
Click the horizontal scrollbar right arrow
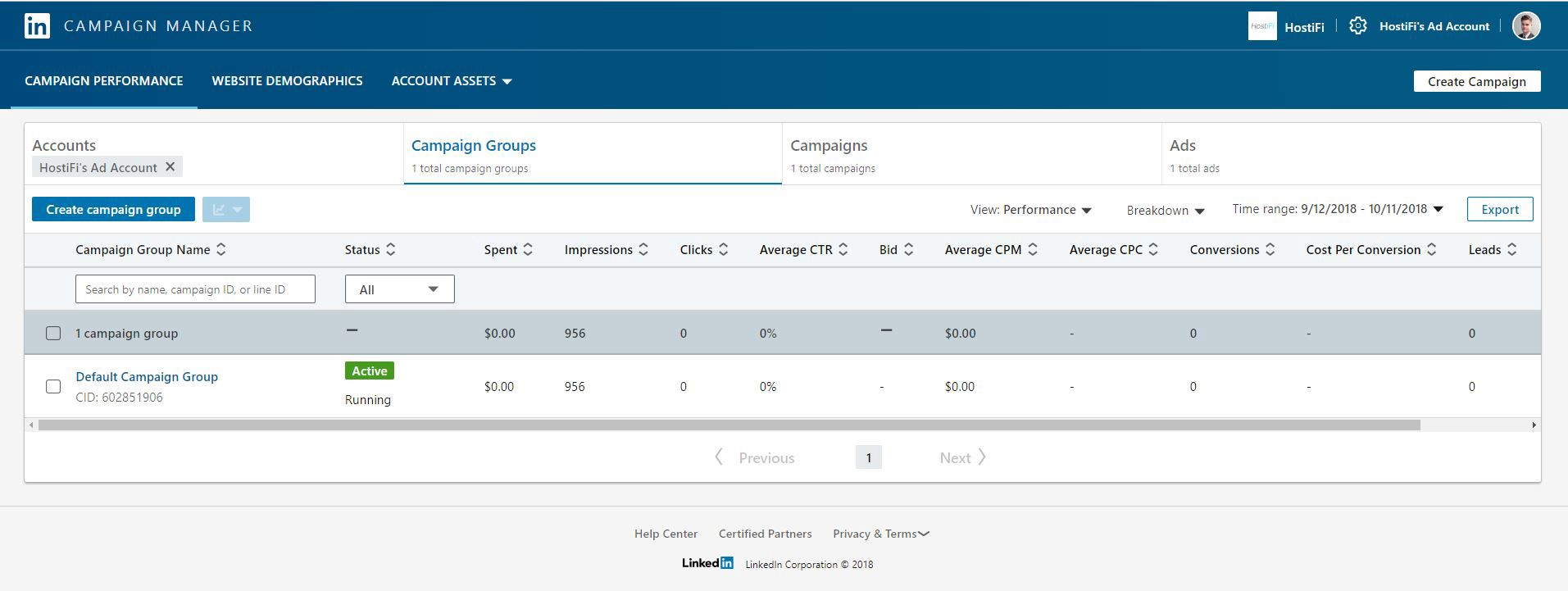(x=1534, y=425)
